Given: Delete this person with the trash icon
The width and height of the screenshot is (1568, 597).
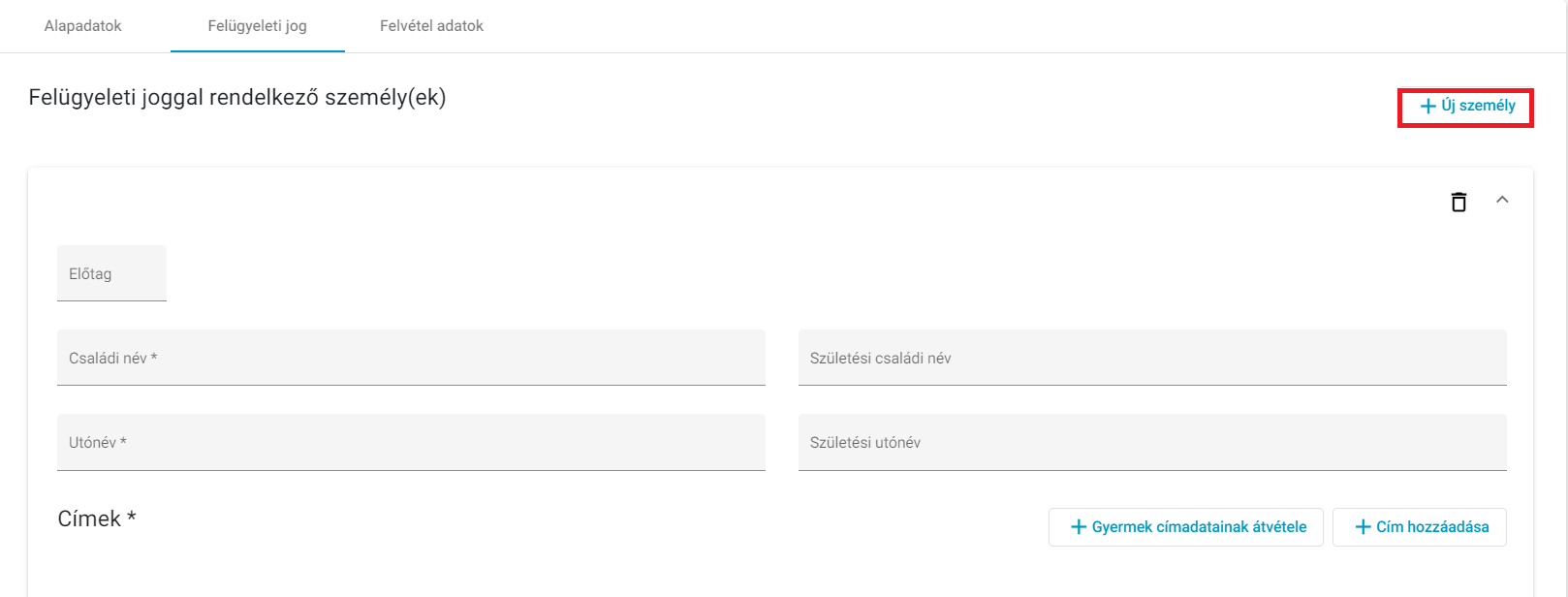Looking at the screenshot, I should point(1458,202).
